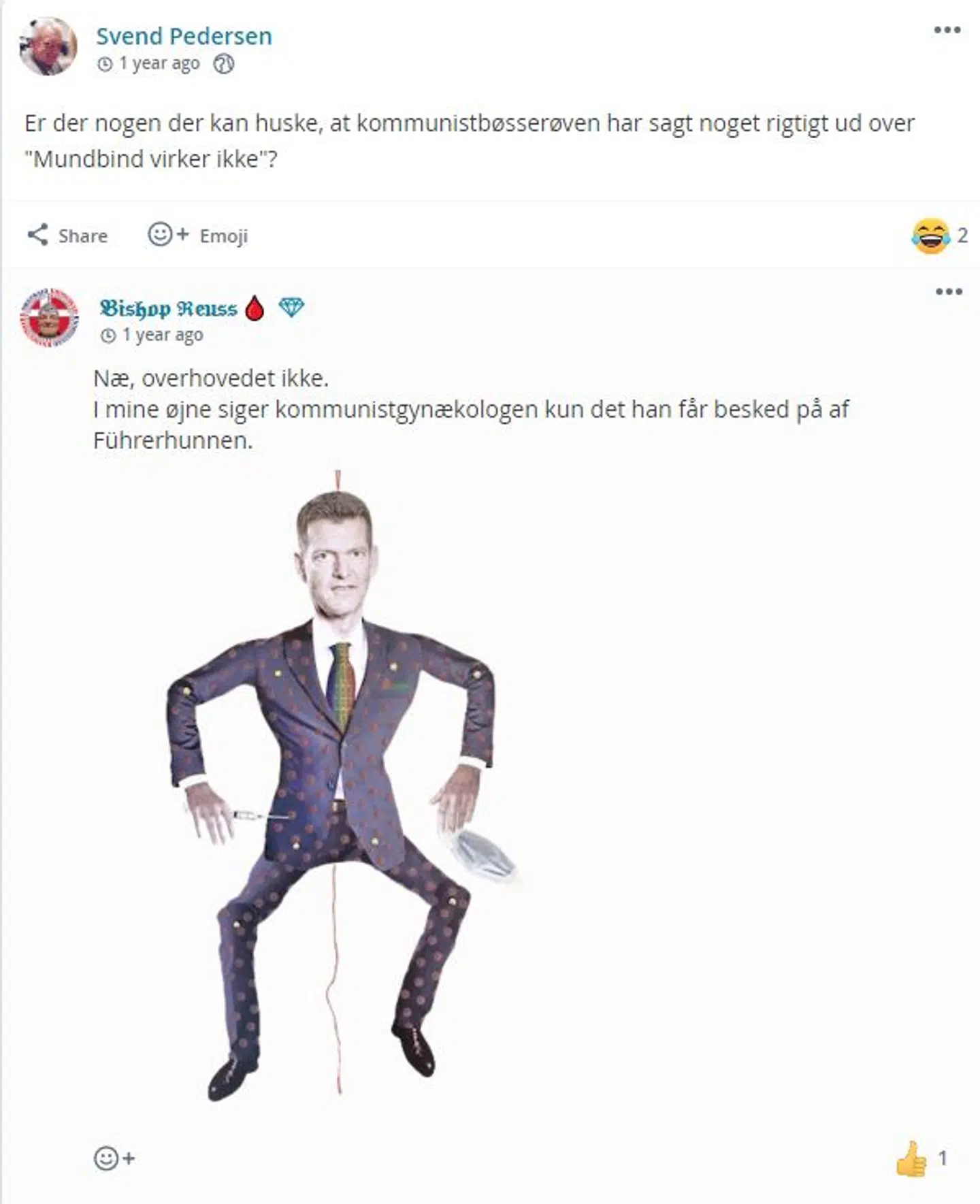Visit Svend Pedersen's profile name link

(184, 36)
